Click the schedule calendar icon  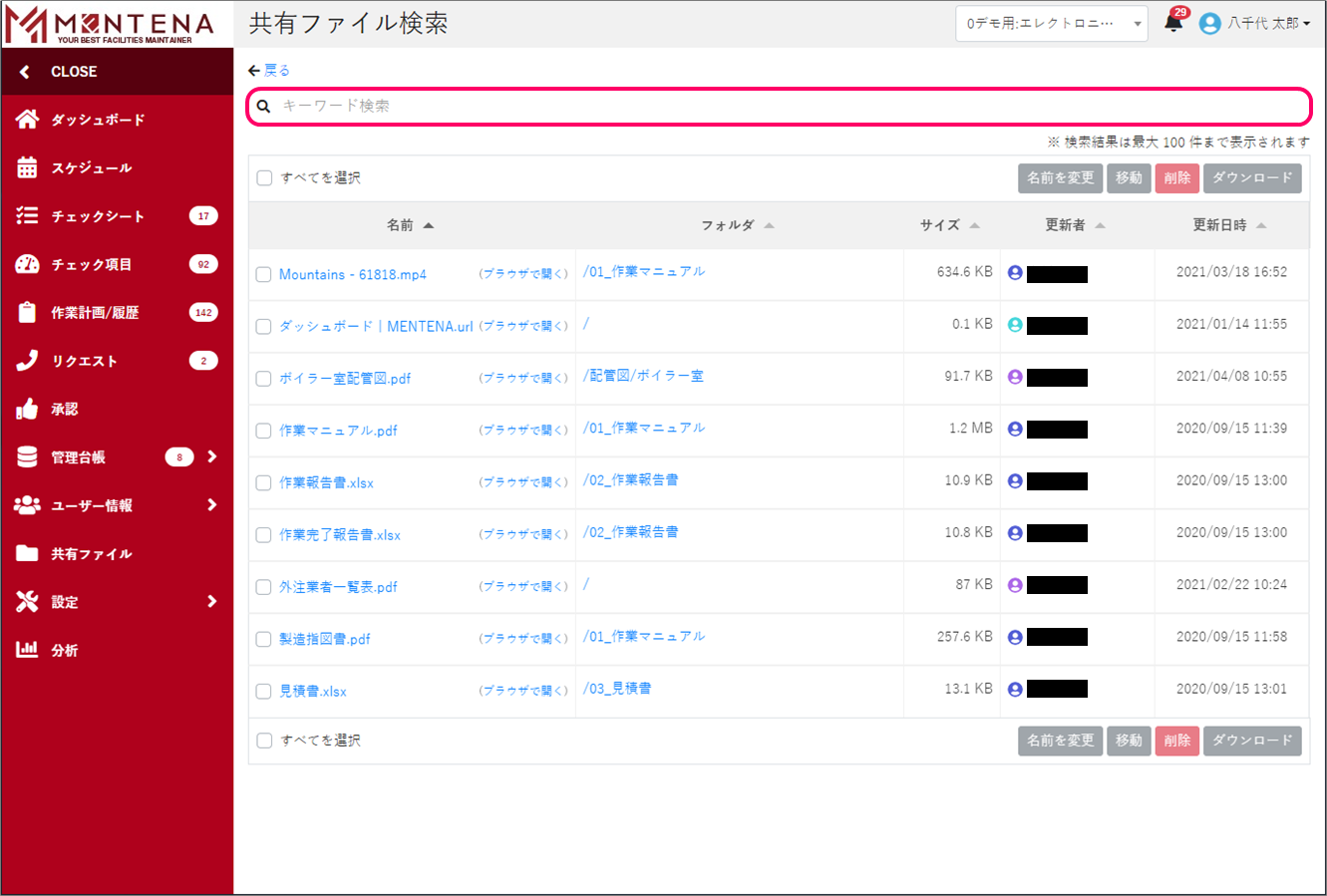27,167
